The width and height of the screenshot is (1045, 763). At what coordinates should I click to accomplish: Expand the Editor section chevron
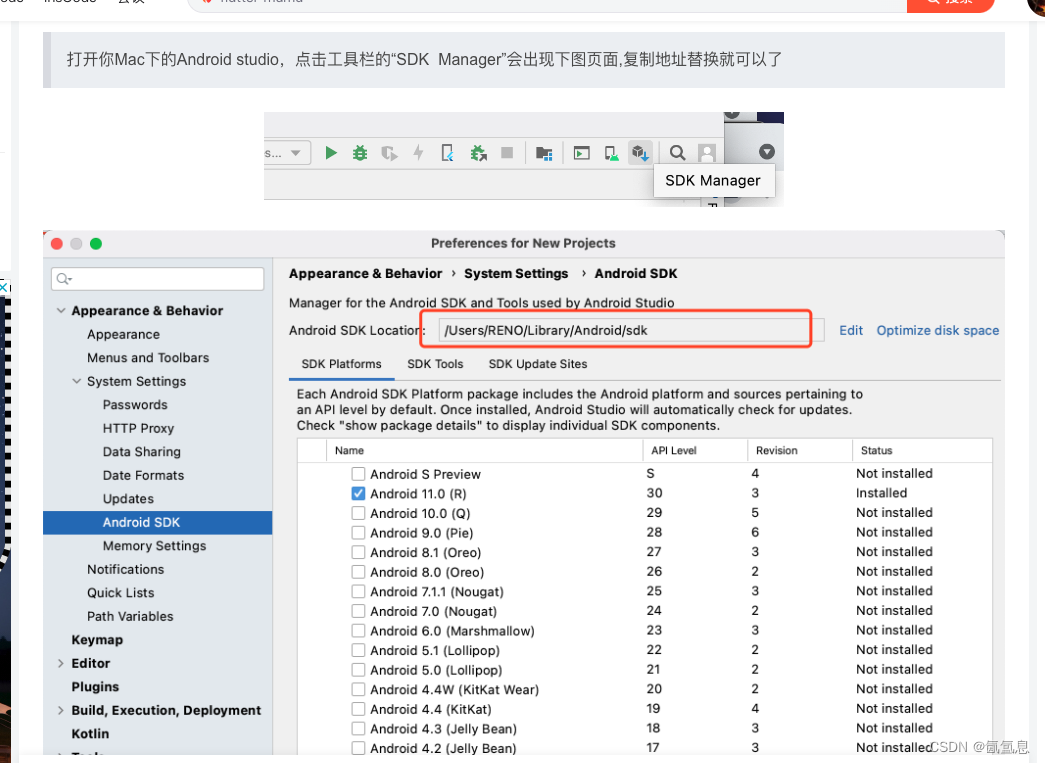tap(61, 663)
